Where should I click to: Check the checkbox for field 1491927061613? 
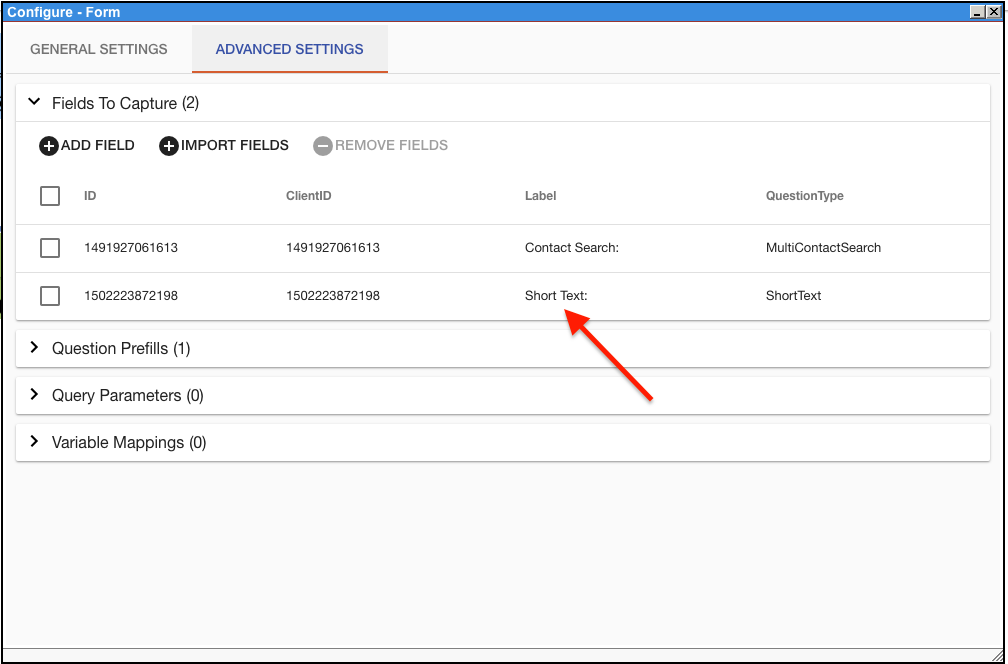pyautogui.click(x=50, y=248)
